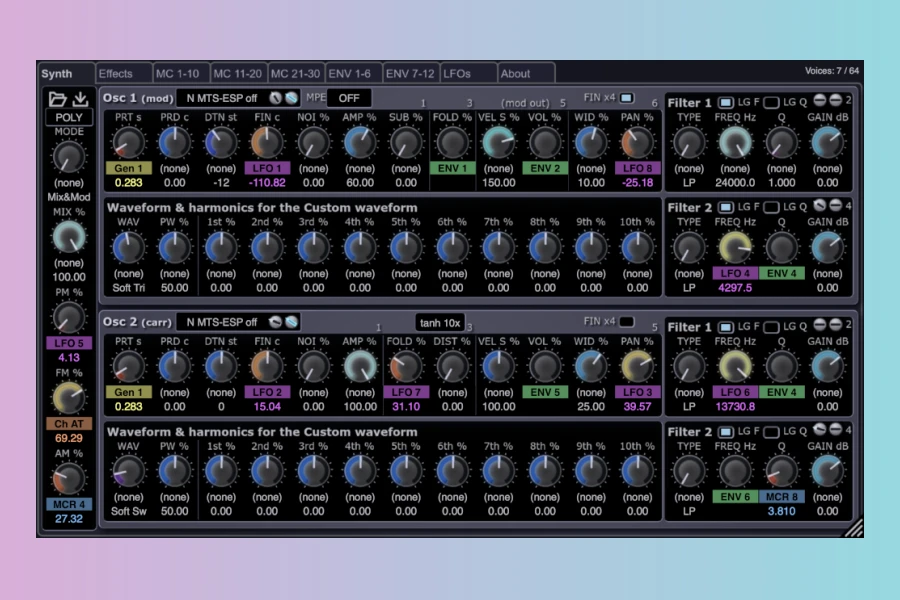Click the Osc 1 AMP % knob

pyautogui.click(x=359, y=142)
